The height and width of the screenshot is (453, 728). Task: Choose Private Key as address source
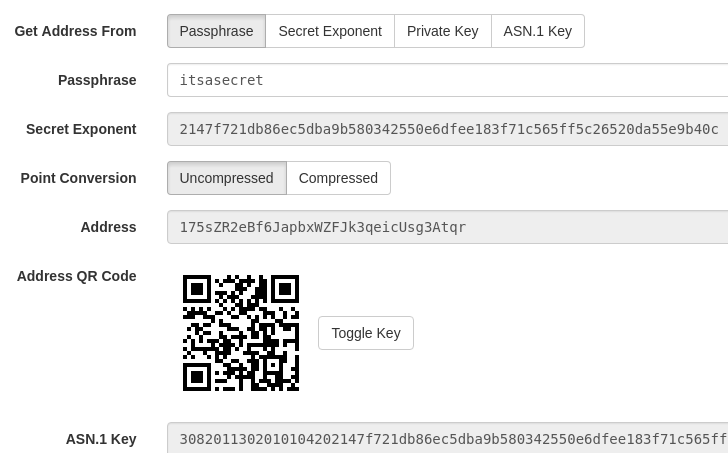442,31
